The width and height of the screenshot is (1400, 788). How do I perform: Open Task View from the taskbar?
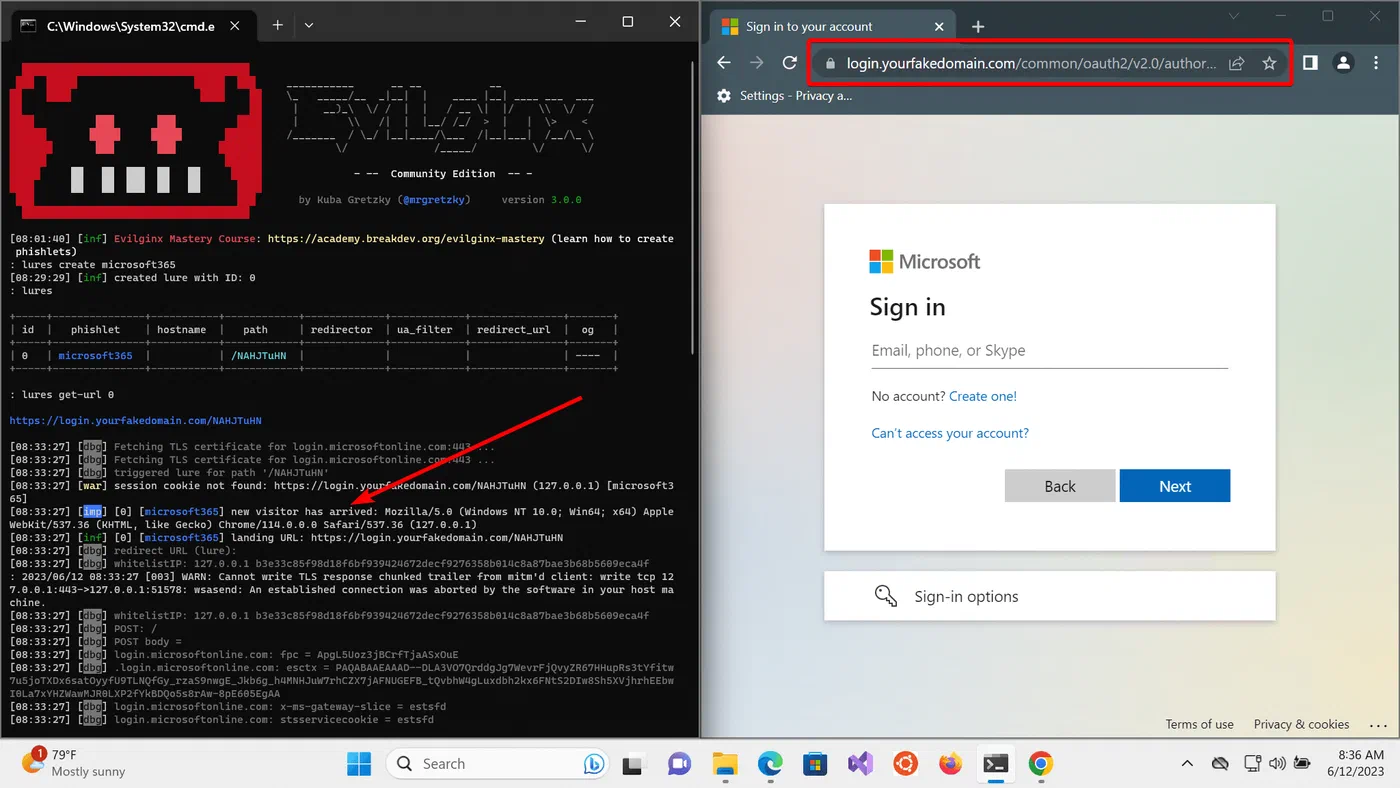(x=633, y=764)
